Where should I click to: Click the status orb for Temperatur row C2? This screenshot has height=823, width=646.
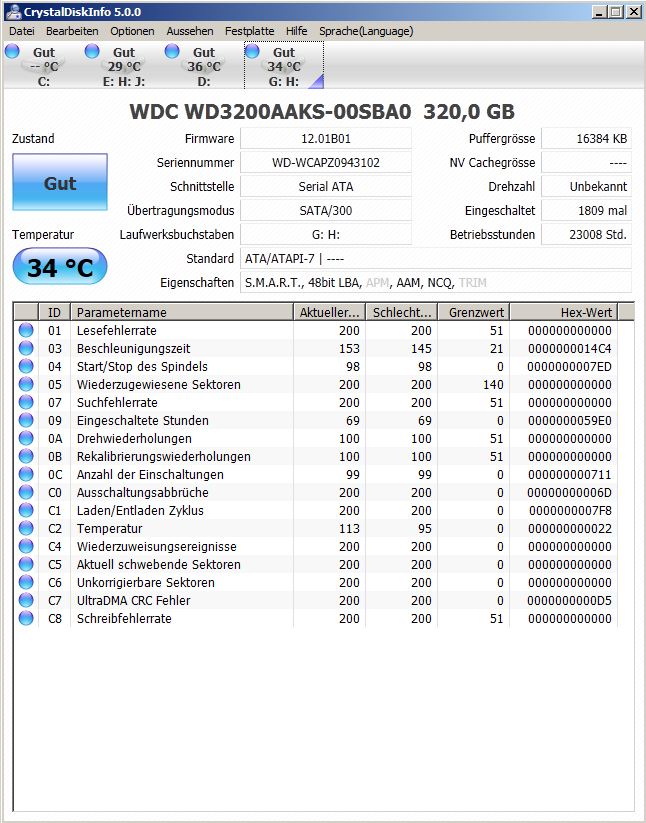pyautogui.click(x=26, y=528)
